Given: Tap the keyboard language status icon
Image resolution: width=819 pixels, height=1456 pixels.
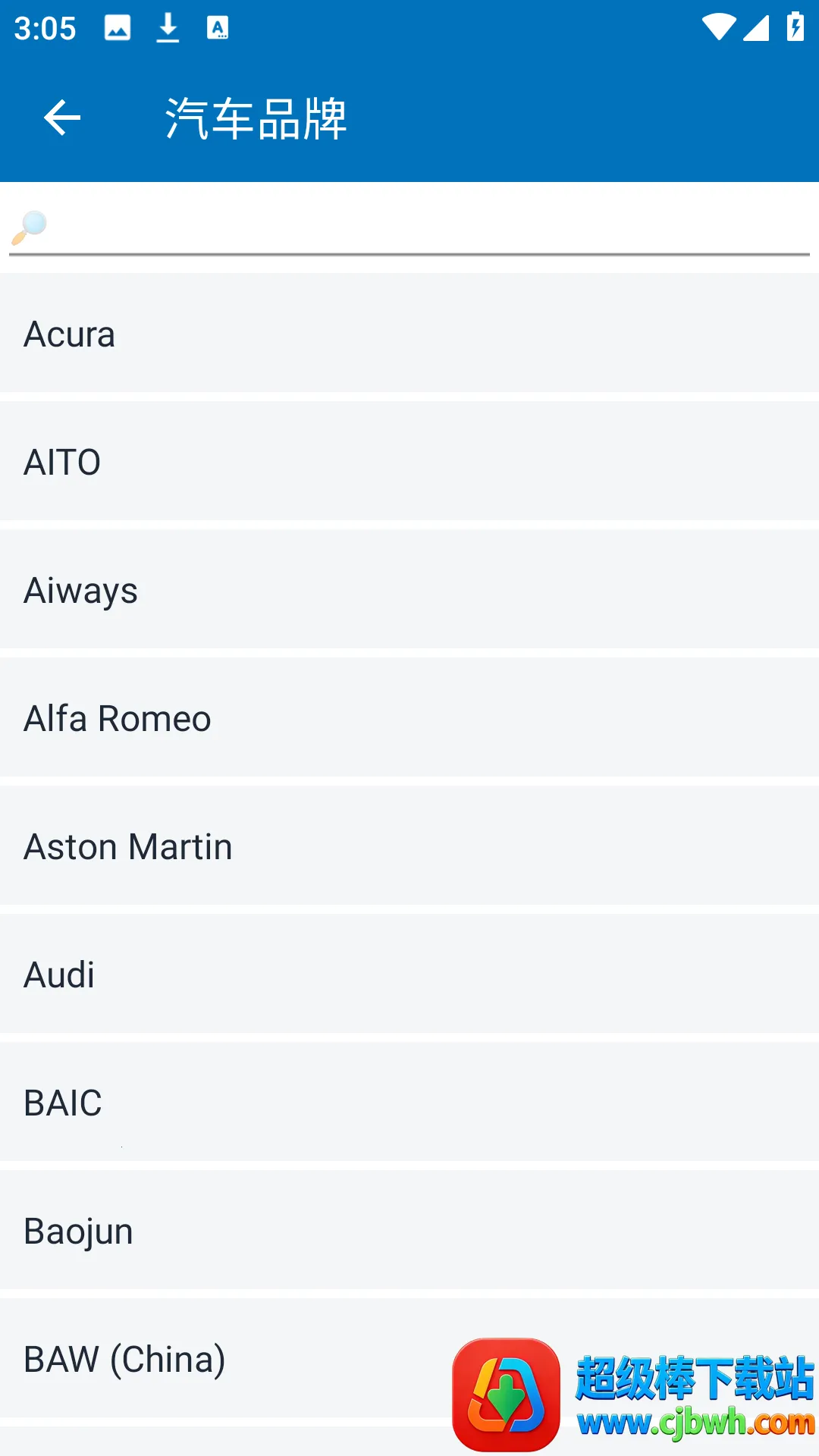Looking at the screenshot, I should [218, 28].
